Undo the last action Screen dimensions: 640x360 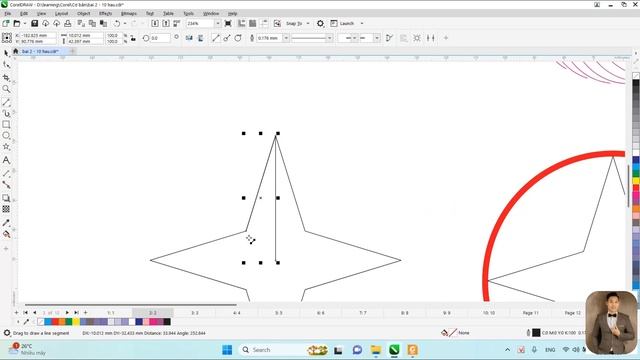click(x=117, y=24)
